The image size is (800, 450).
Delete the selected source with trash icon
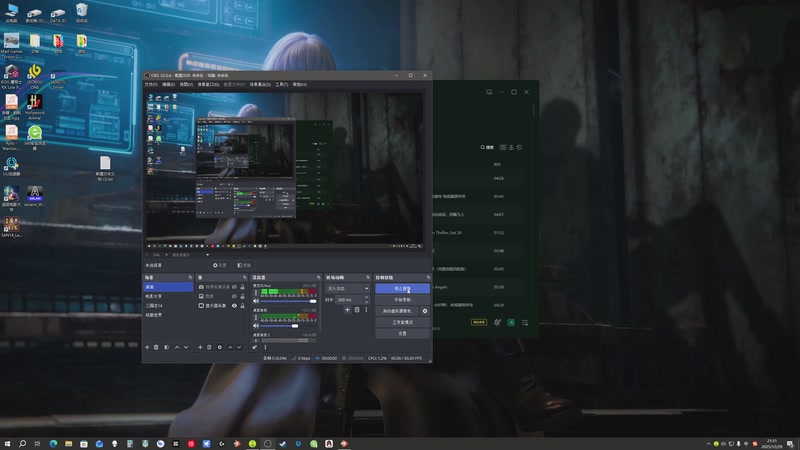pos(209,347)
